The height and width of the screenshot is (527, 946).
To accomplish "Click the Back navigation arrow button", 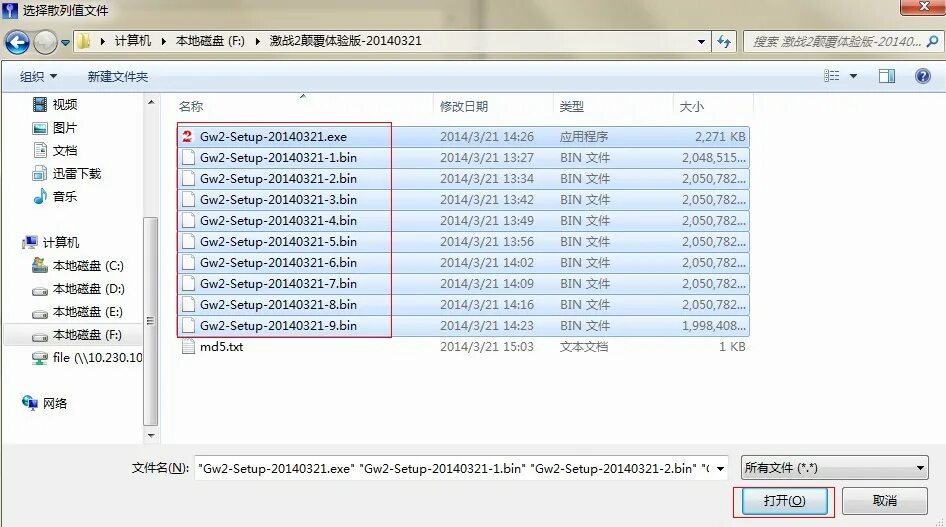I will click(17, 42).
